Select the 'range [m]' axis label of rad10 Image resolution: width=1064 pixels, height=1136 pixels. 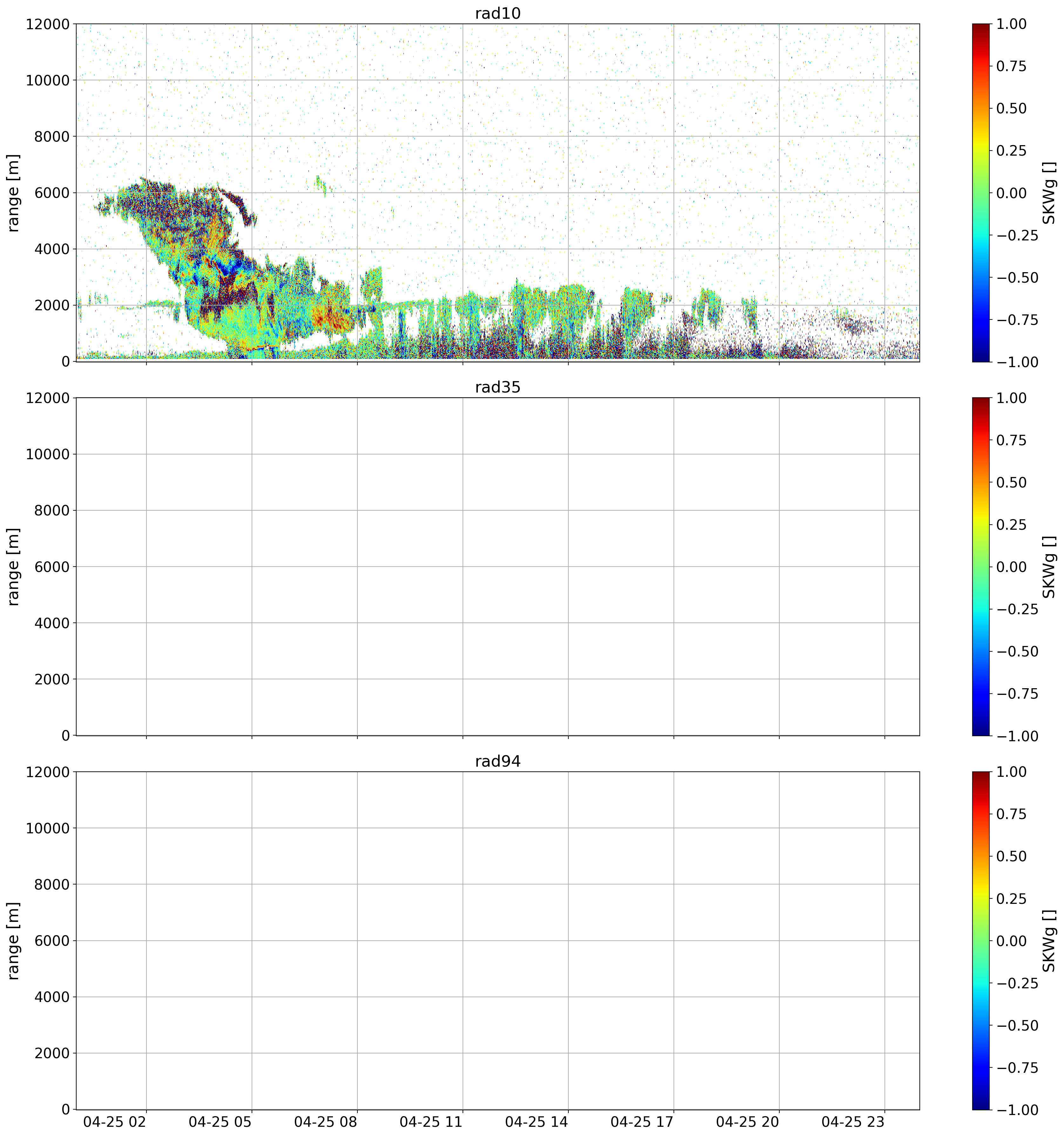(13, 192)
